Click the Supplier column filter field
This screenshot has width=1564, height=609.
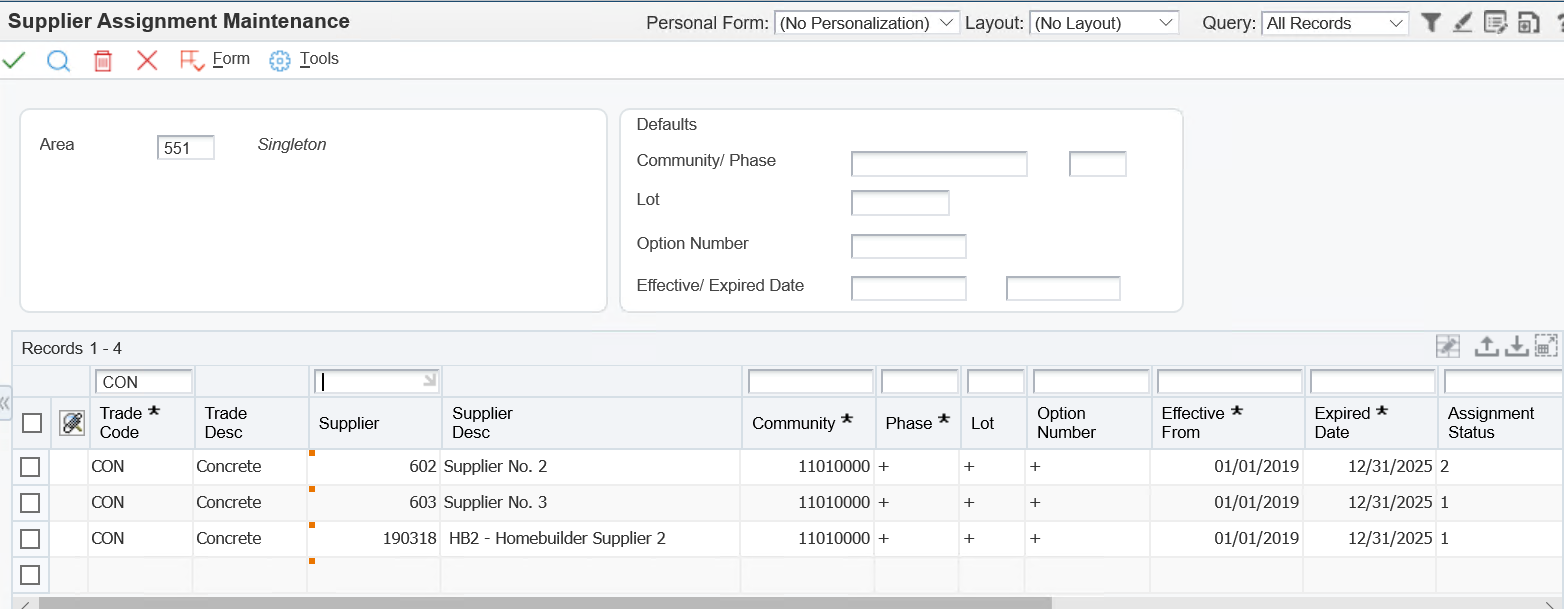[x=376, y=382]
